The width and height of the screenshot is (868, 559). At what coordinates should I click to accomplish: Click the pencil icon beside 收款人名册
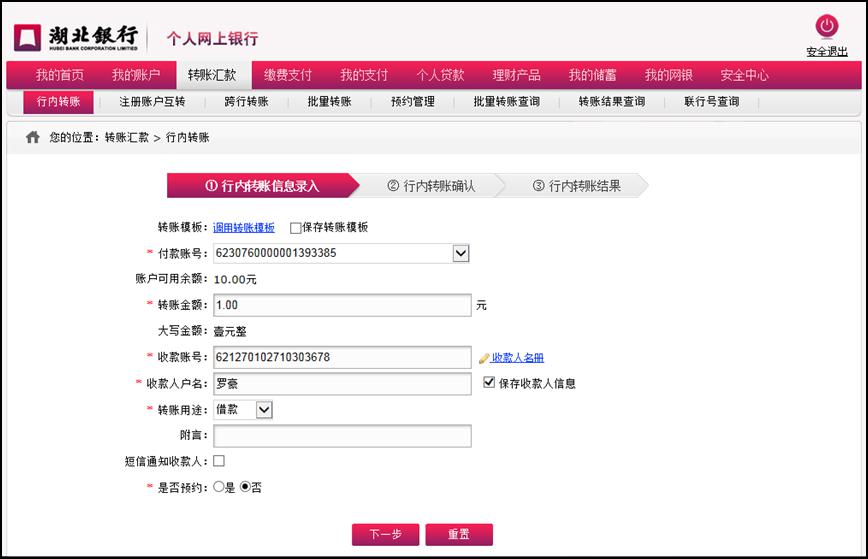coord(484,358)
